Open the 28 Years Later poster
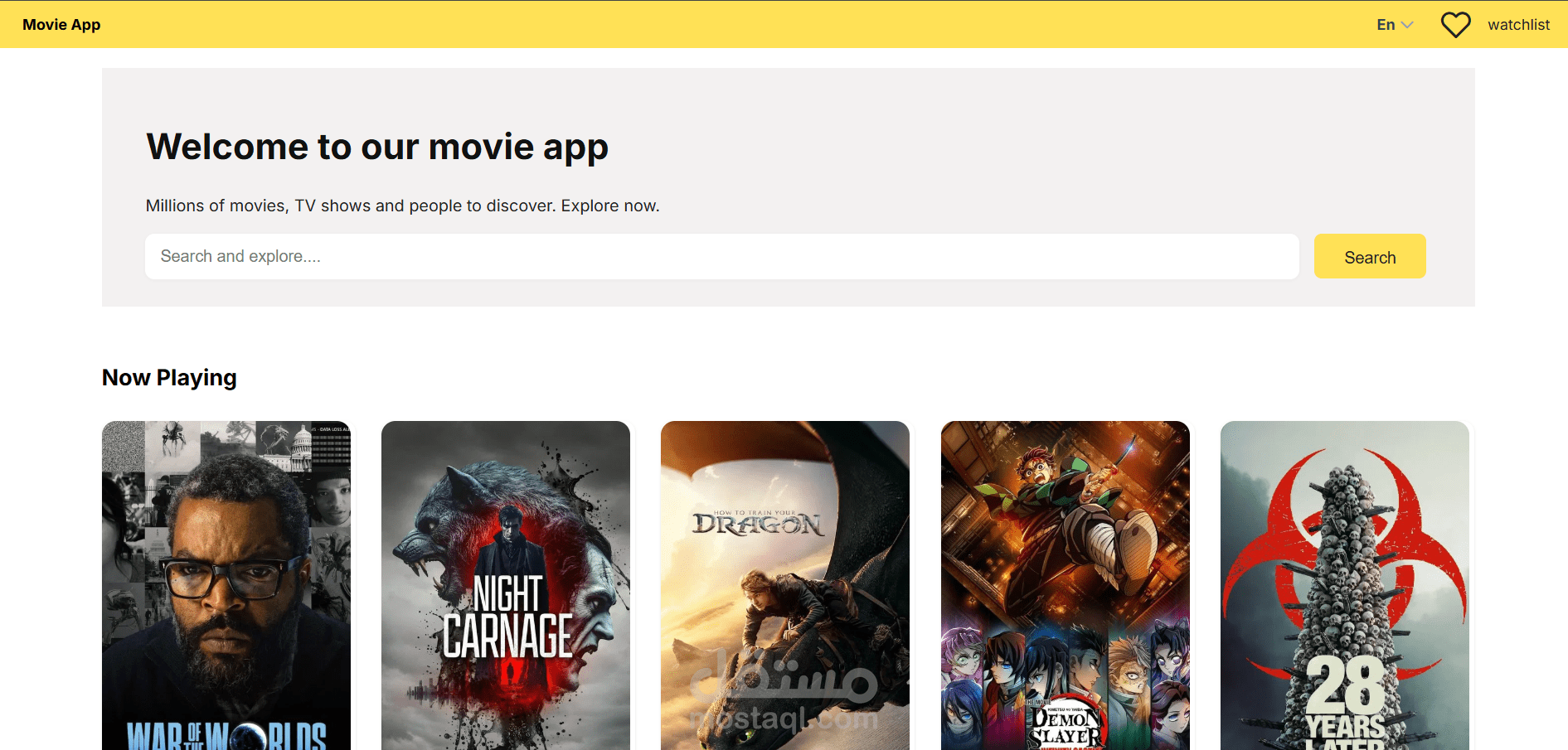The image size is (1568, 750). [x=1345, y=586]
